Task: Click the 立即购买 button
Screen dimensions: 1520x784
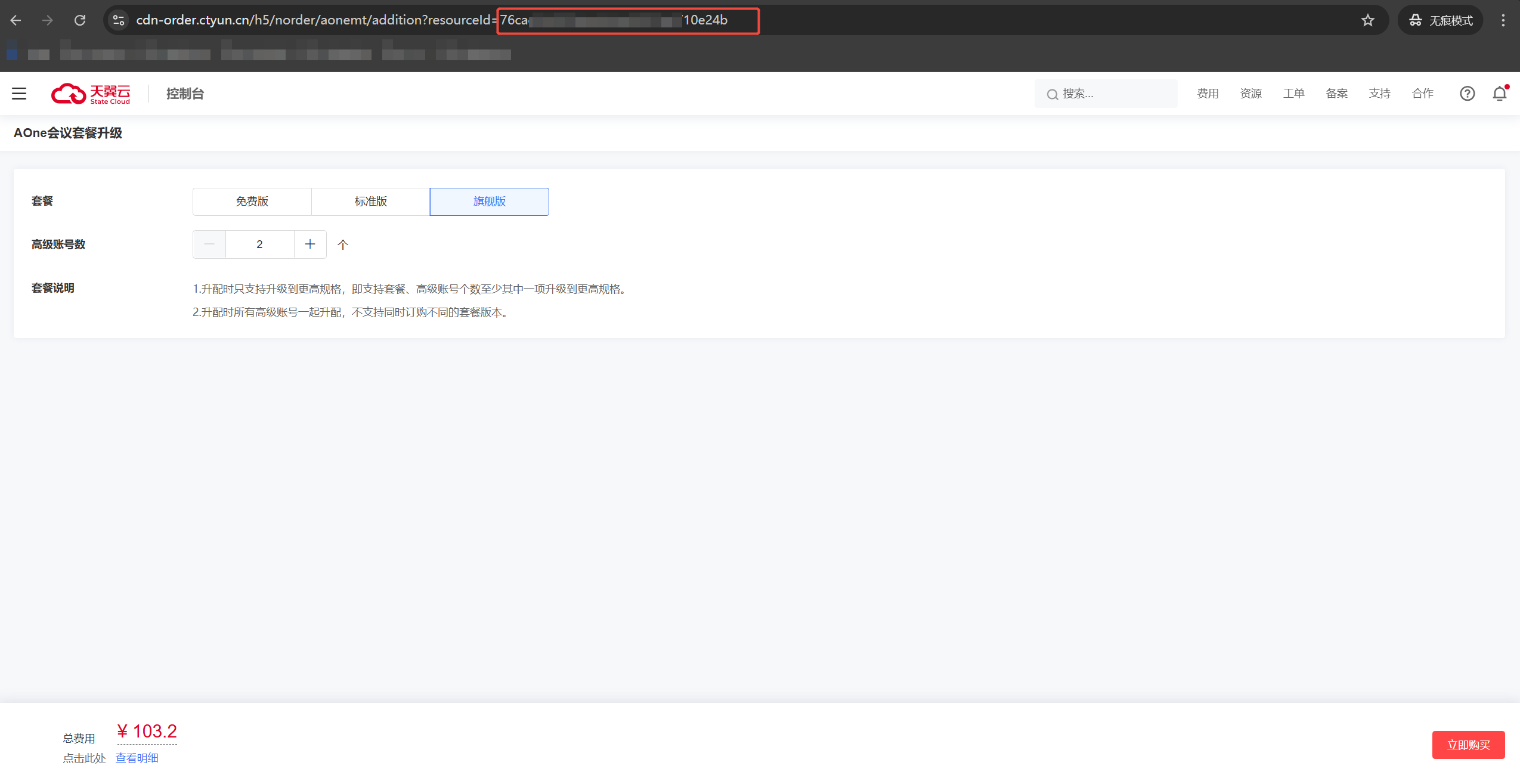Action: pos(1468,745)
